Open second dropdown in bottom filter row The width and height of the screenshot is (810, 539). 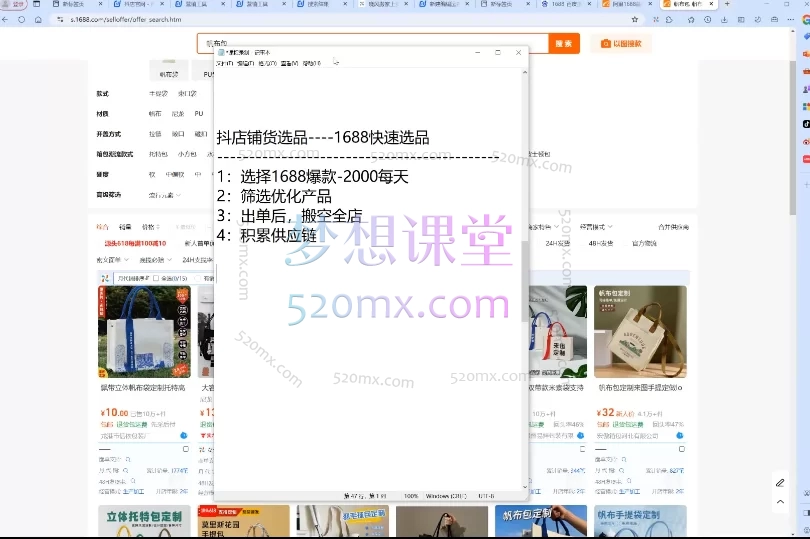pyautogui.click(x=155, y=259)
